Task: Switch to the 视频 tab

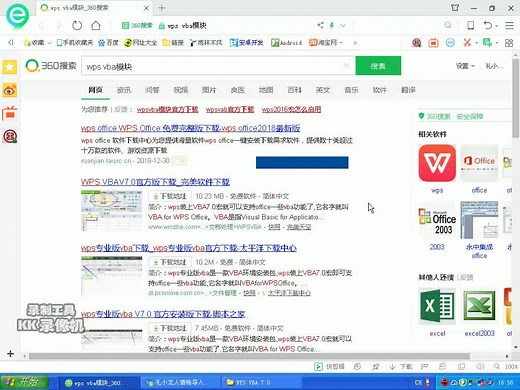Action: pyautogui.click(x=181, y=90)
